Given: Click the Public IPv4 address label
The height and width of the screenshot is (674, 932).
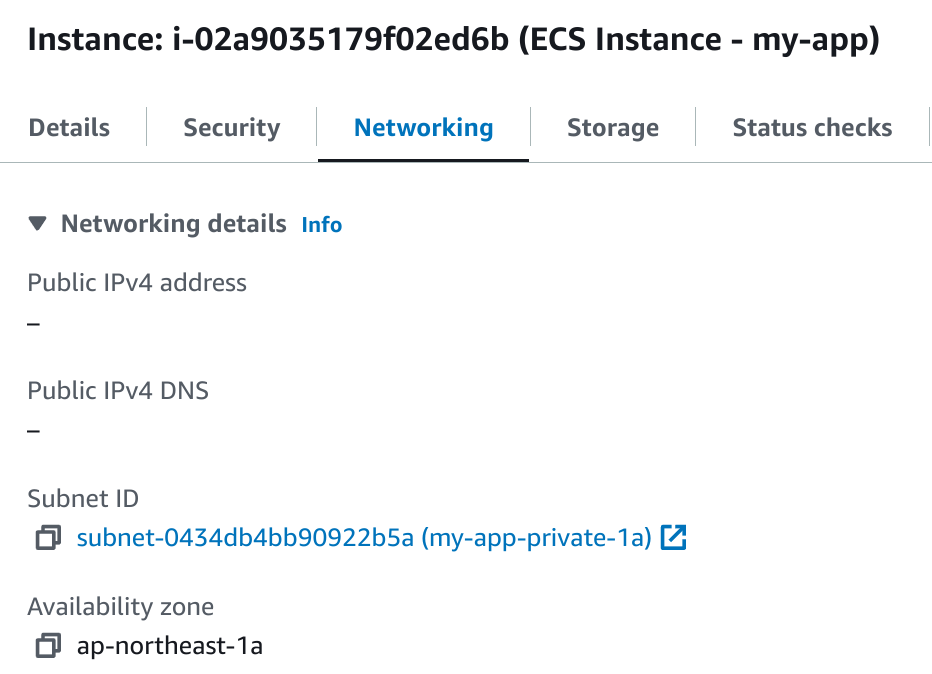Looking at the screenshot, I should coord(137,283).
